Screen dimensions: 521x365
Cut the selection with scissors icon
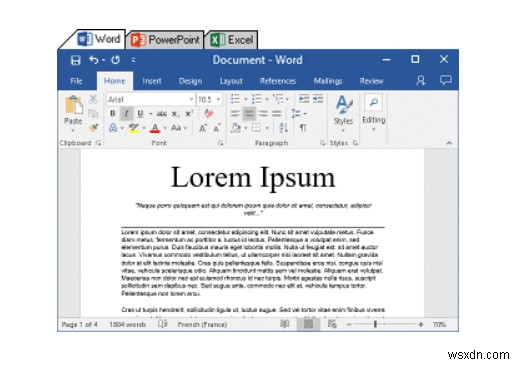click(x=93, y=99)
